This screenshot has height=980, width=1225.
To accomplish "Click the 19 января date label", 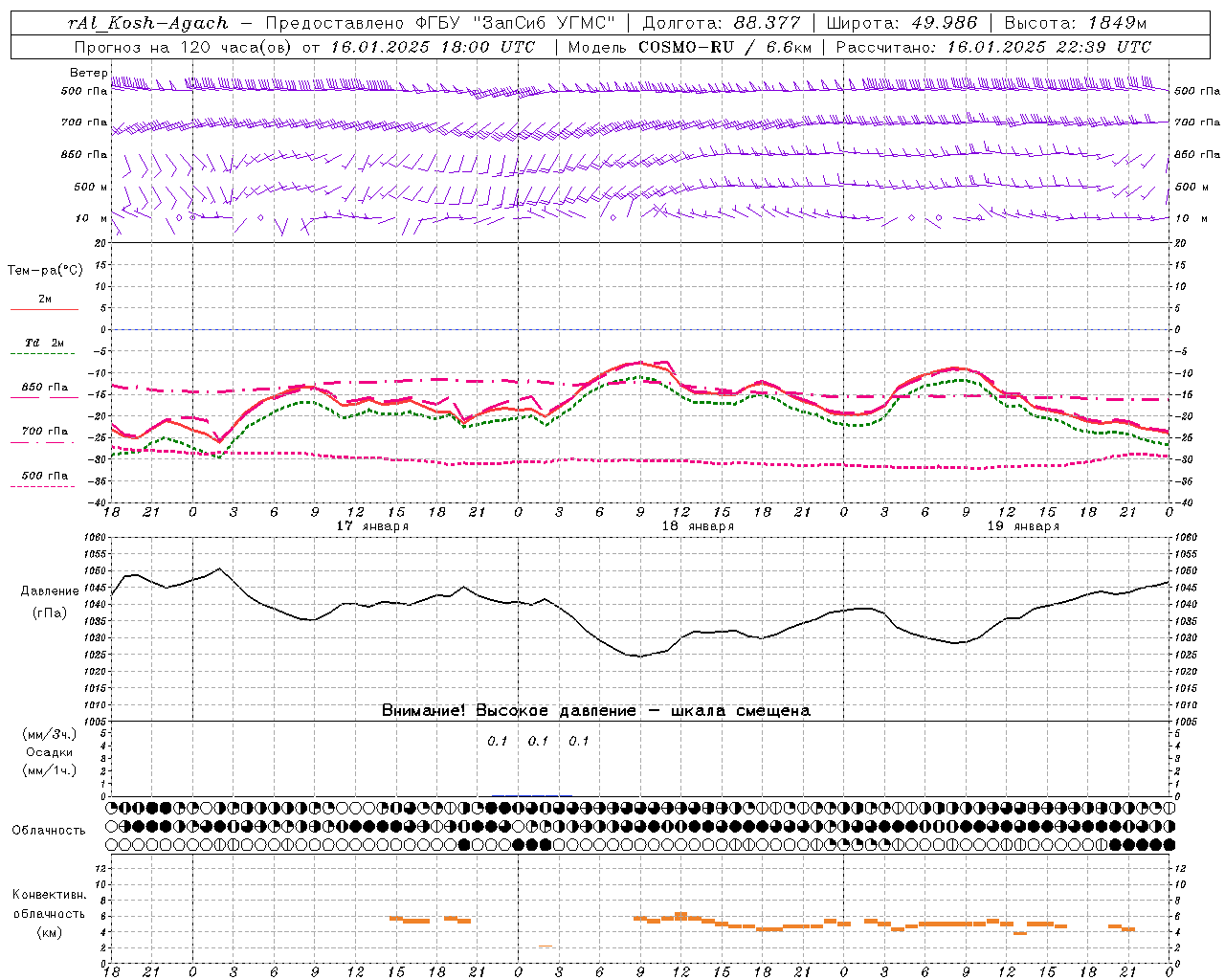I will point(1023,526).
